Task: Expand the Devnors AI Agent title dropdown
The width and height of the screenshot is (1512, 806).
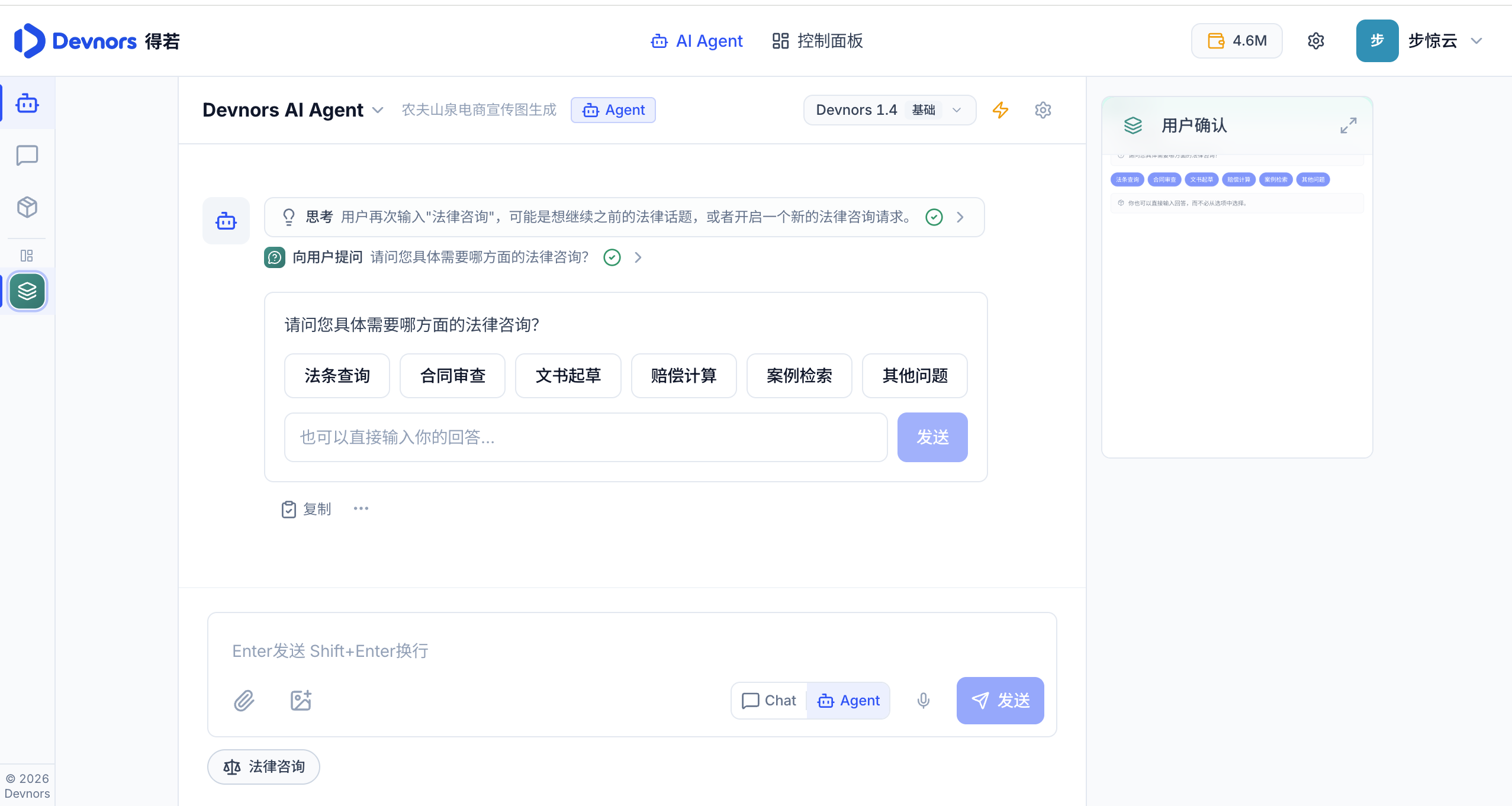Action: coord(378,111)
